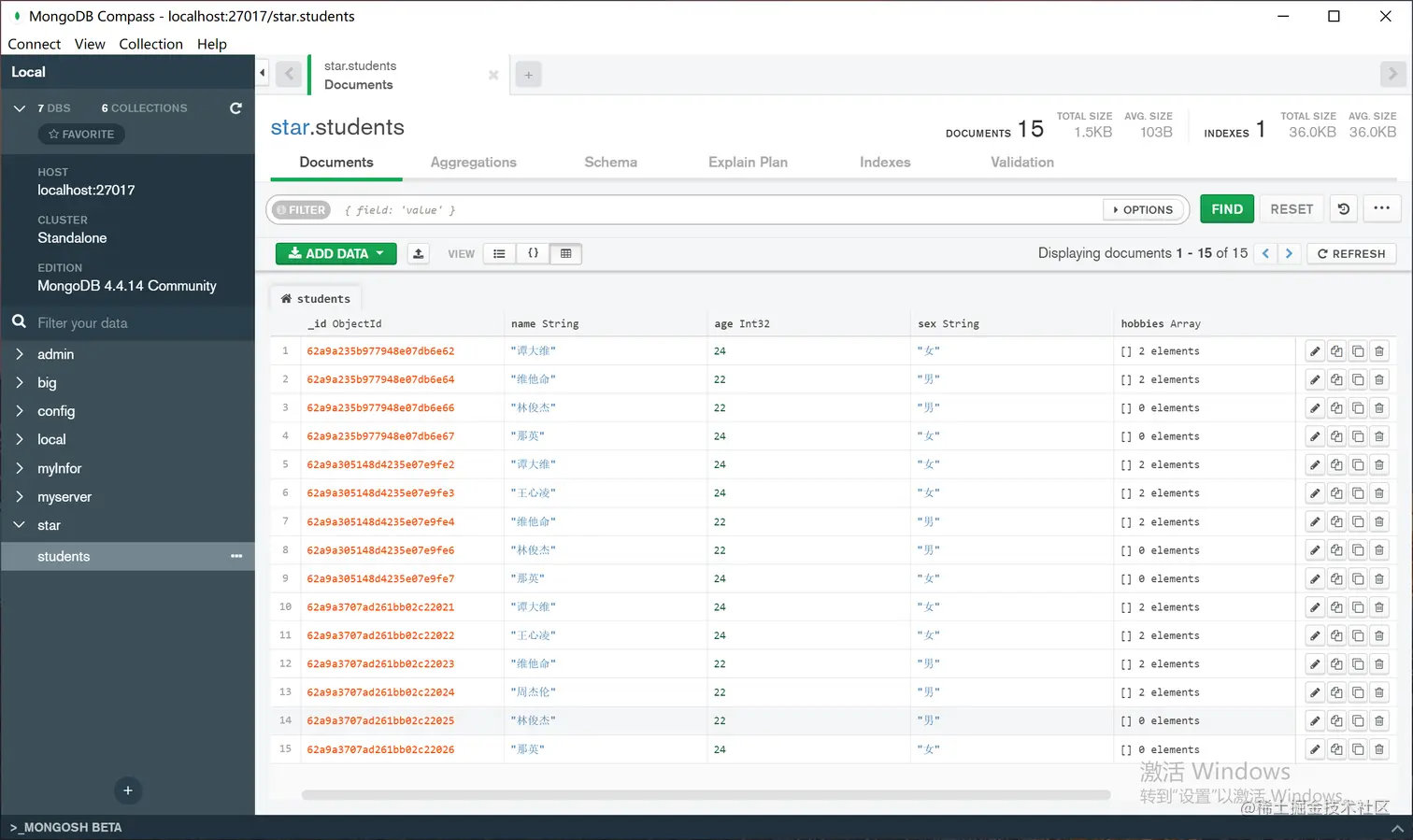The image size is (1413, 840).
Task: Run query with FIND button
Action: click(1227, 209)
